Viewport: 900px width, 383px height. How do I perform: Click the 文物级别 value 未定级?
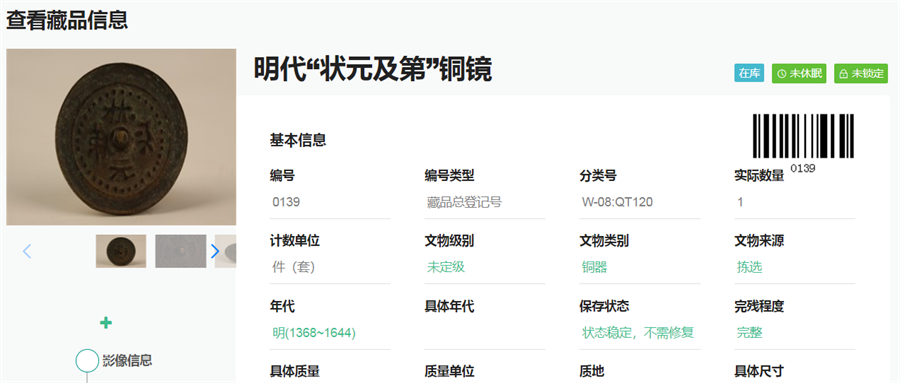(x=446, y=267)
